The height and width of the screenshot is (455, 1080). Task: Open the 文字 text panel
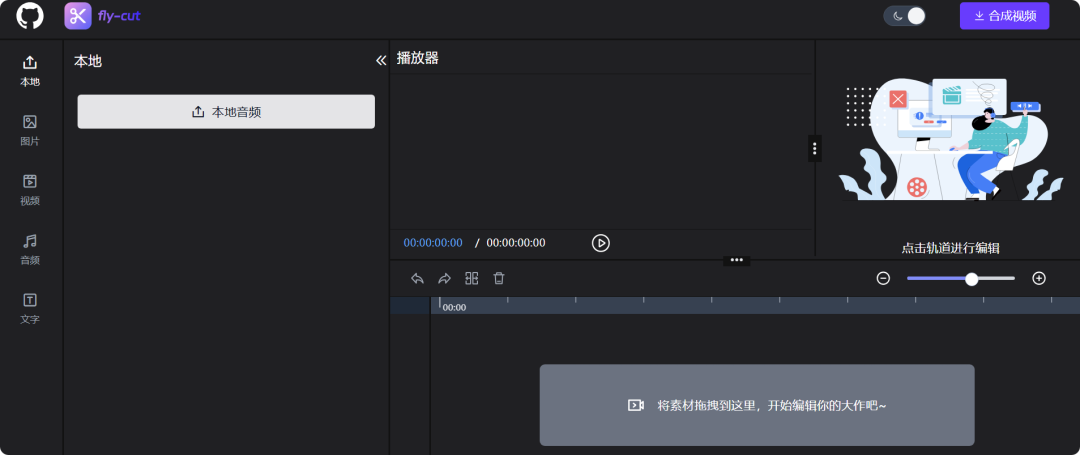30,308
